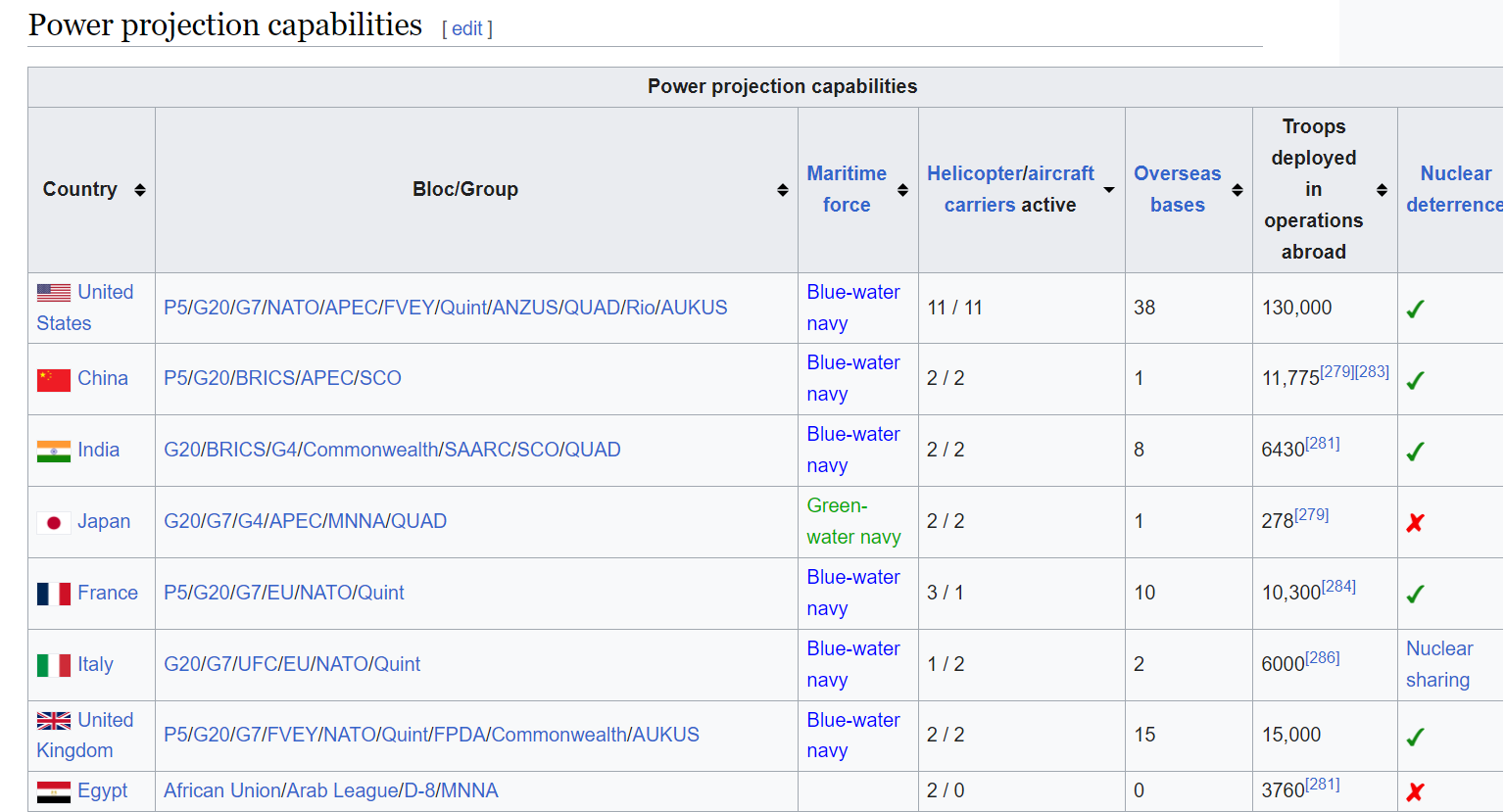Click the India flag icon
1505x812 pixels.
(x=54, y=451)
